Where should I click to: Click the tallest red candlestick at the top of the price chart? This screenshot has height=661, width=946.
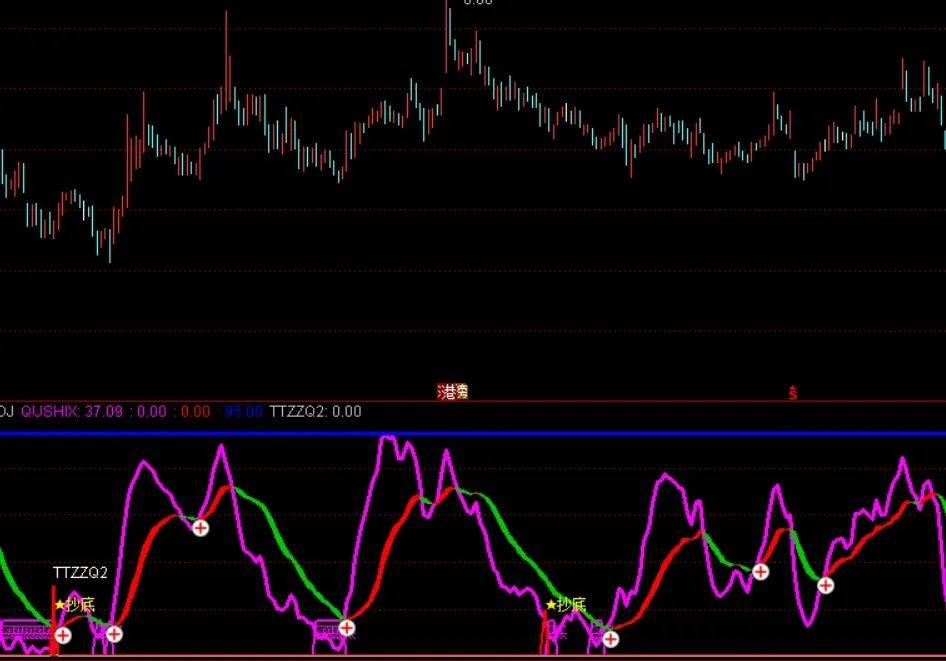447,36
